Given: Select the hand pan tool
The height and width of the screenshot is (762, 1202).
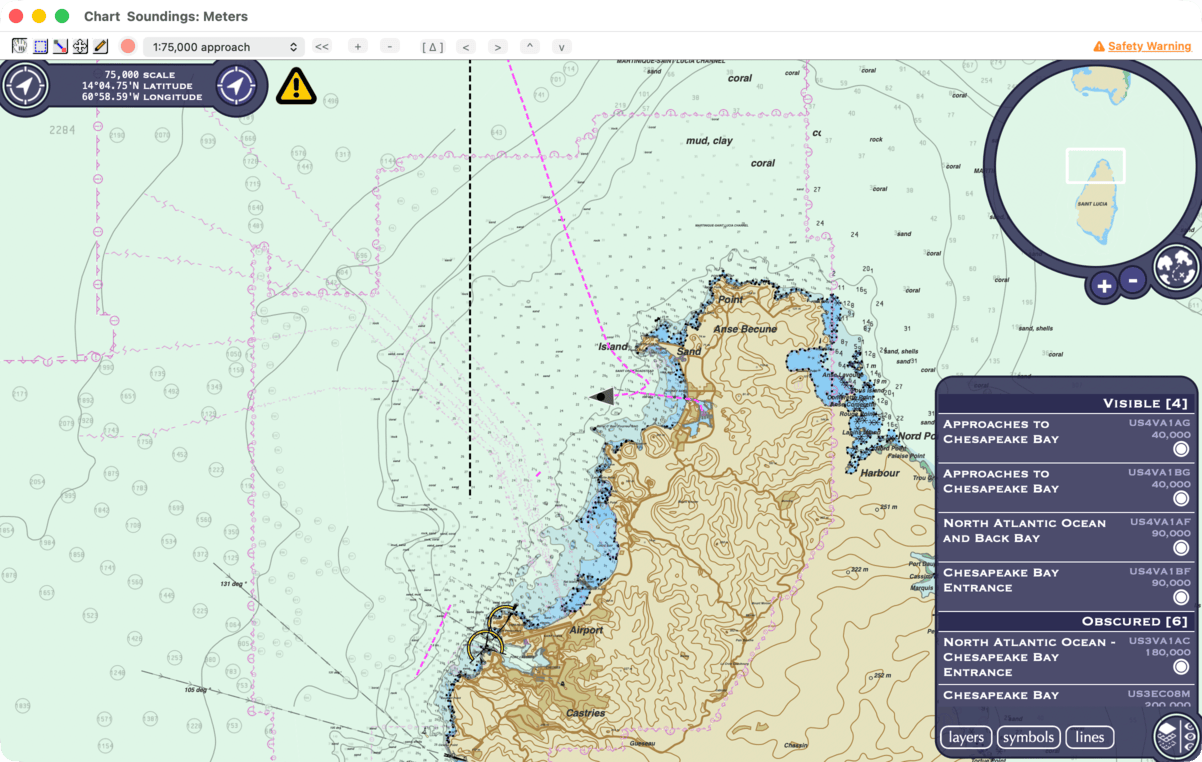Looking at the screenshot, I should pyautogui.click(x=20, y=46).
